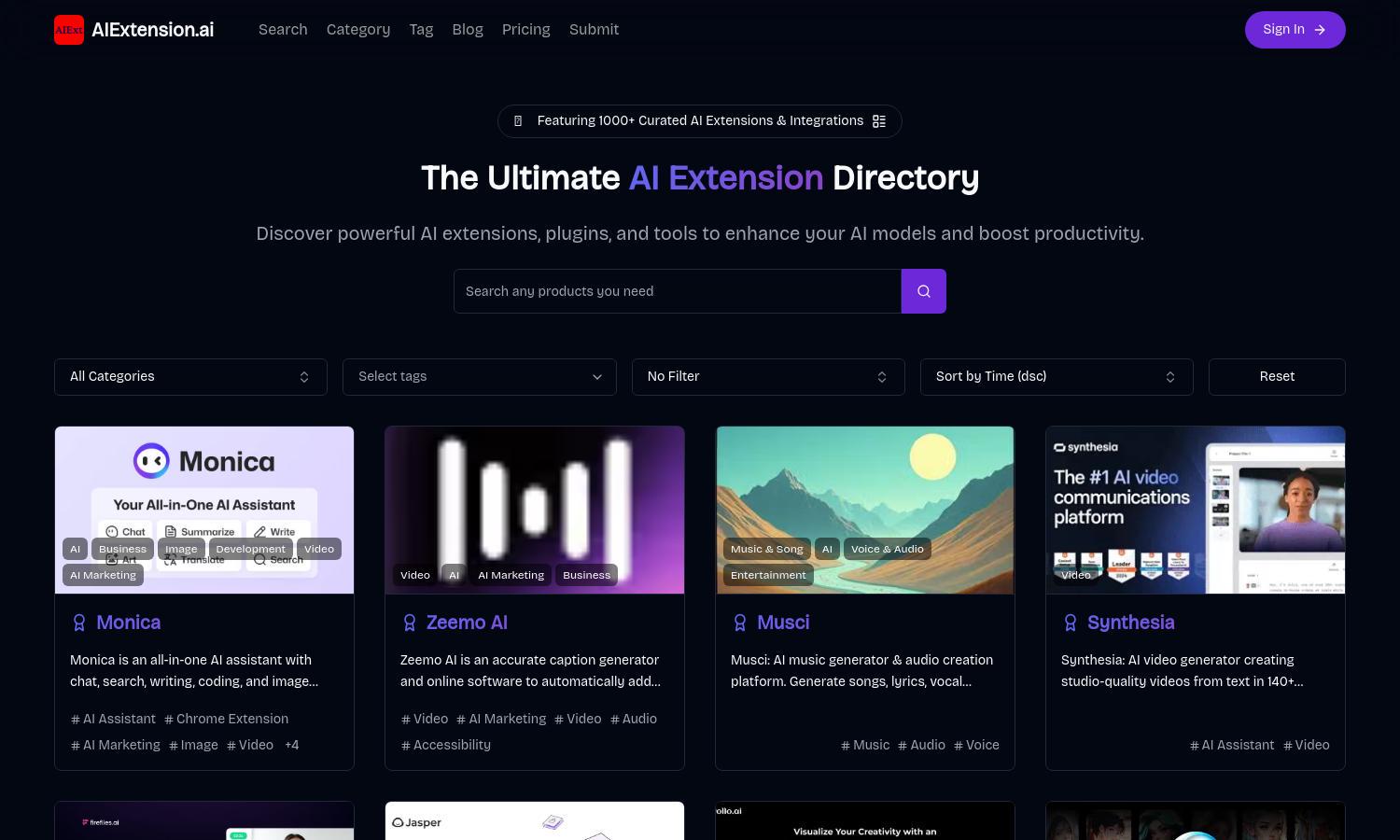Open the Sort by Time (dsc) dropdown
Screen dimensions: 1400x840
(1057, 377)
